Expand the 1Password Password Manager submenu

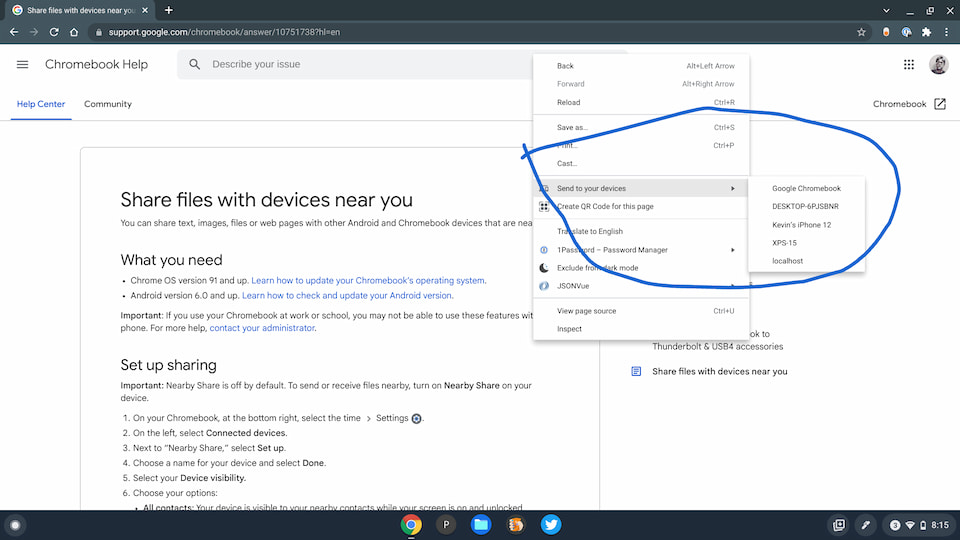point(641,250)
